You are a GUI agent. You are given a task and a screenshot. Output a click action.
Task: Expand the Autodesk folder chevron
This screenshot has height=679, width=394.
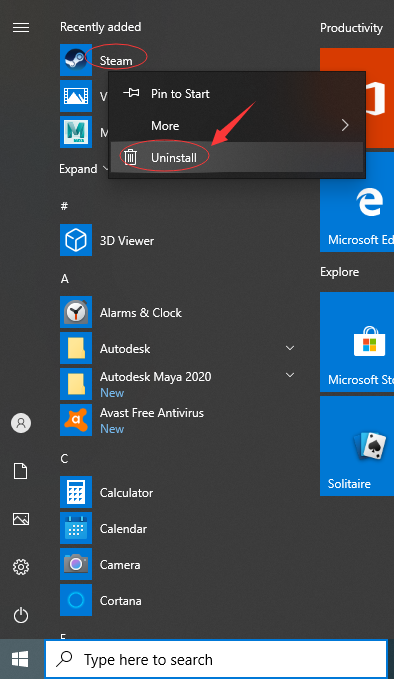tap(290, 348)
